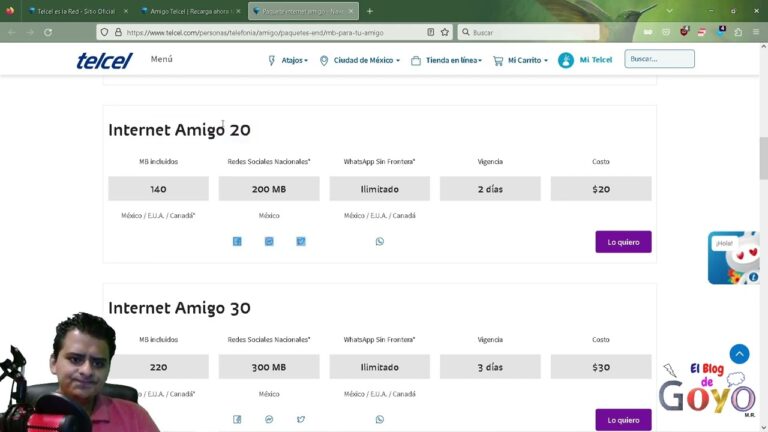Click the $30 cost value

pos(601,367)
